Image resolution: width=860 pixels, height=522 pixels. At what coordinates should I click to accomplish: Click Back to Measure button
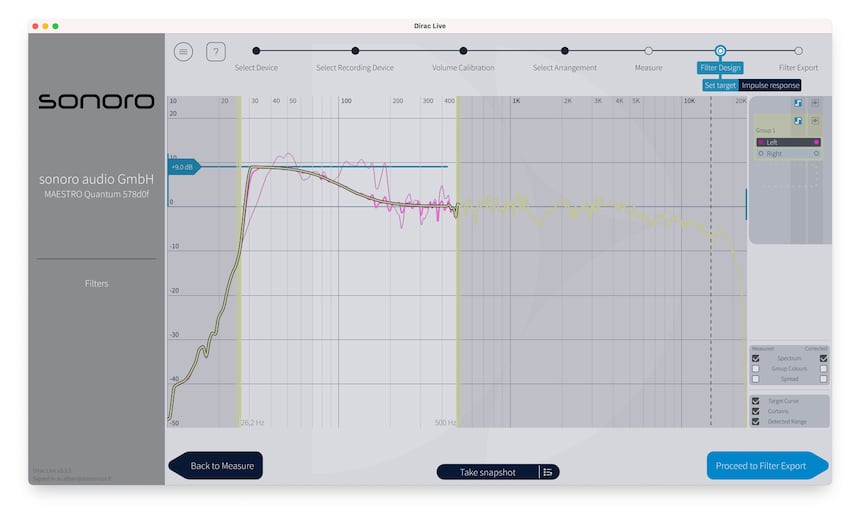coord(216,466)
